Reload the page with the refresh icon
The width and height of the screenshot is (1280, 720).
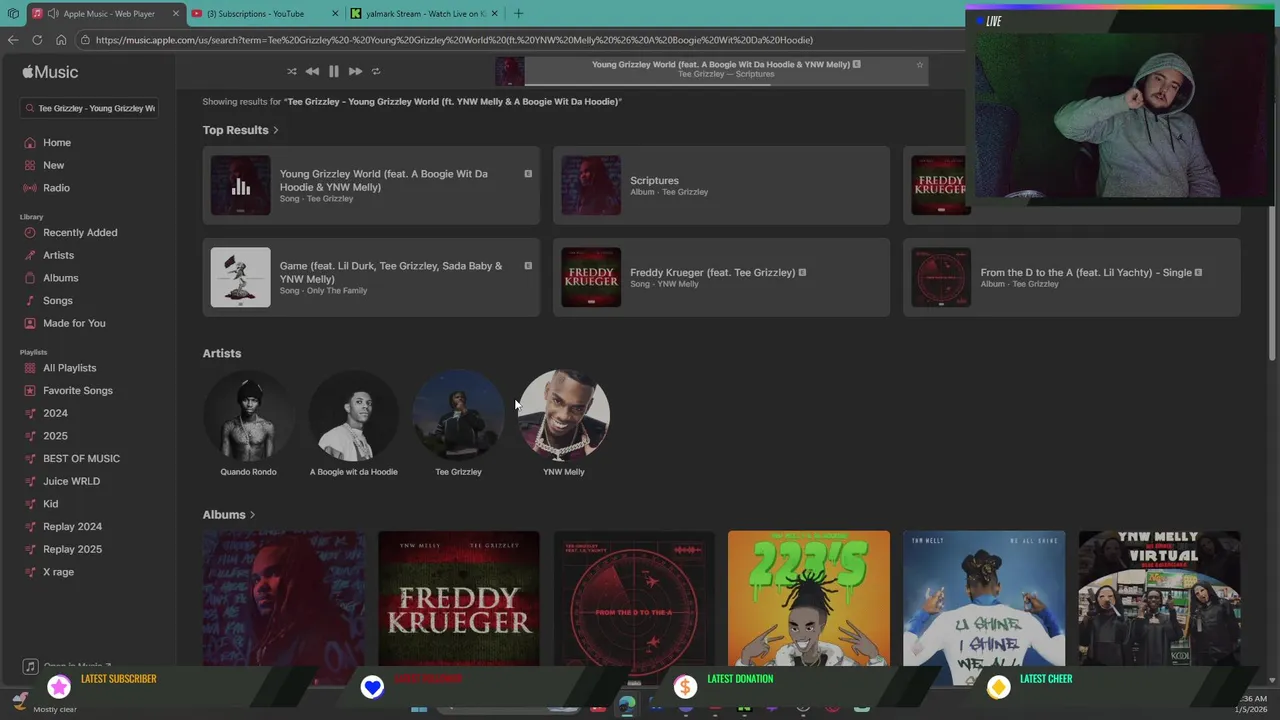[37, 40]
